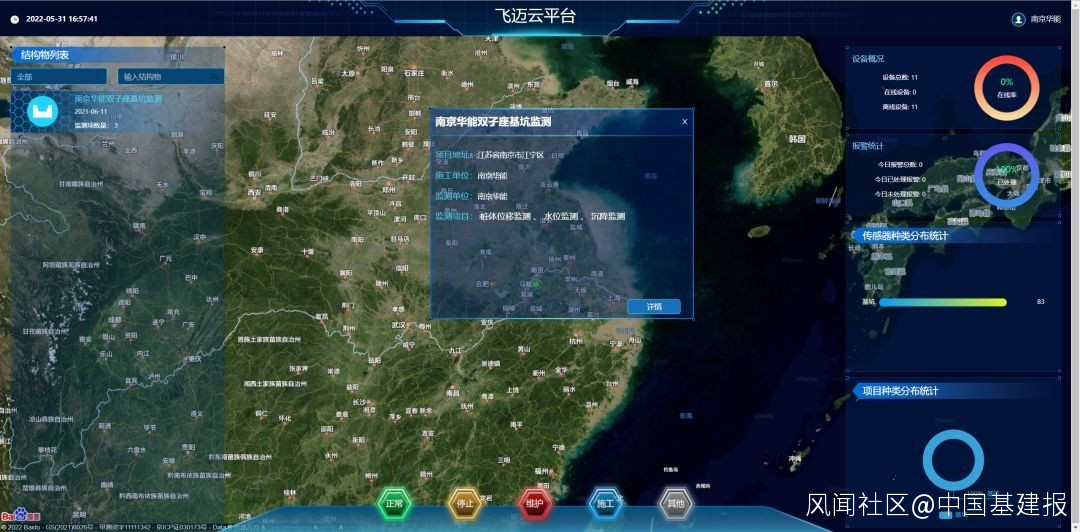Click the green 正常 status hexagon
Viewport: 1080px width, 532px height.
394,504
